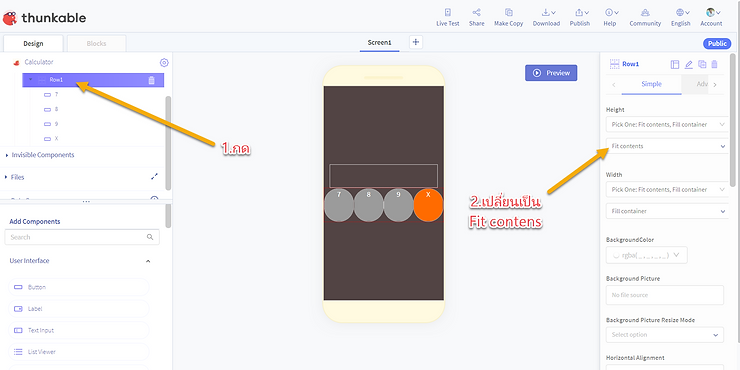The width and height of the screenshot is (740, 370).
Task: Open Width pick-one dropdown
Action: pyautogui.click(x=667, y=190)
